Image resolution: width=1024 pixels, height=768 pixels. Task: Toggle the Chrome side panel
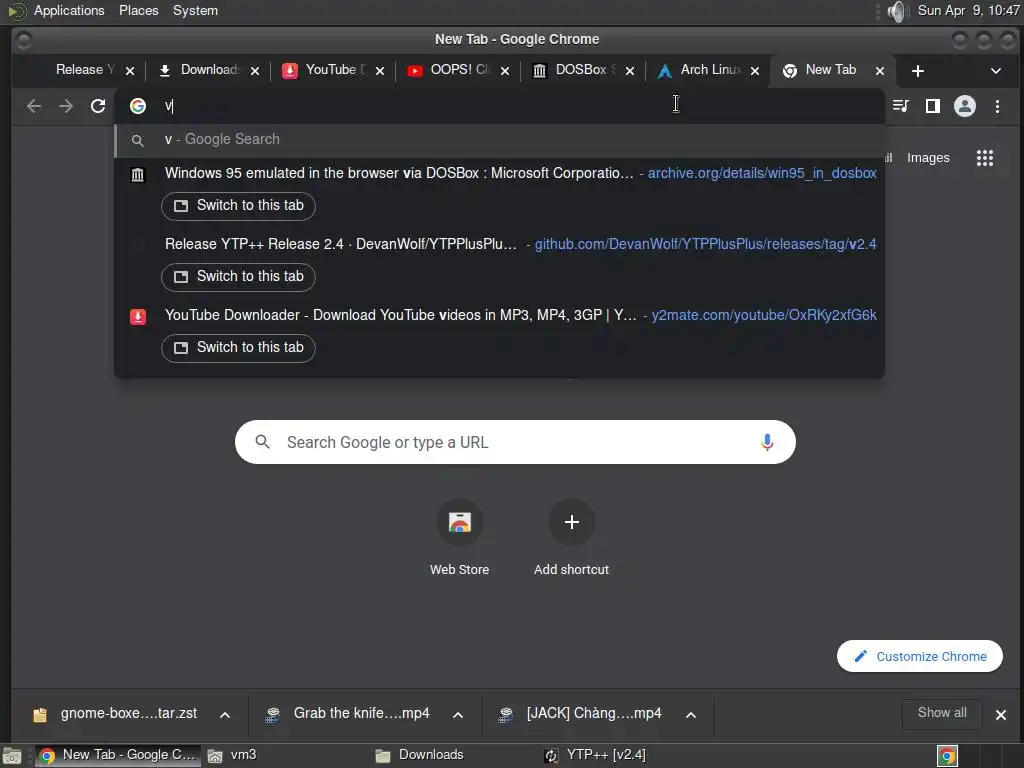click(933, 106)
